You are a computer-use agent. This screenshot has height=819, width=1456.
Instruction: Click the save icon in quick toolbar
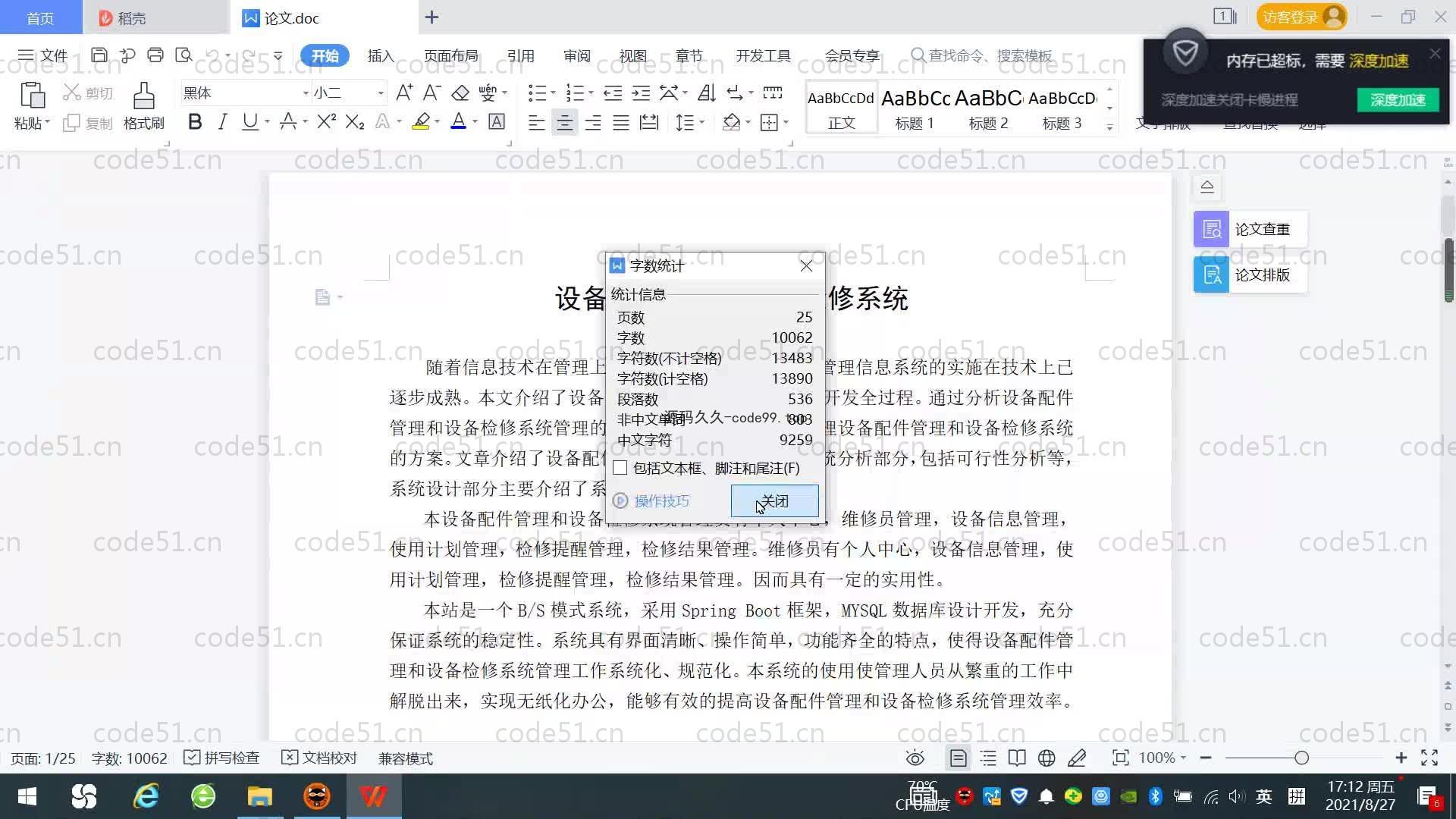coord(99,55)
